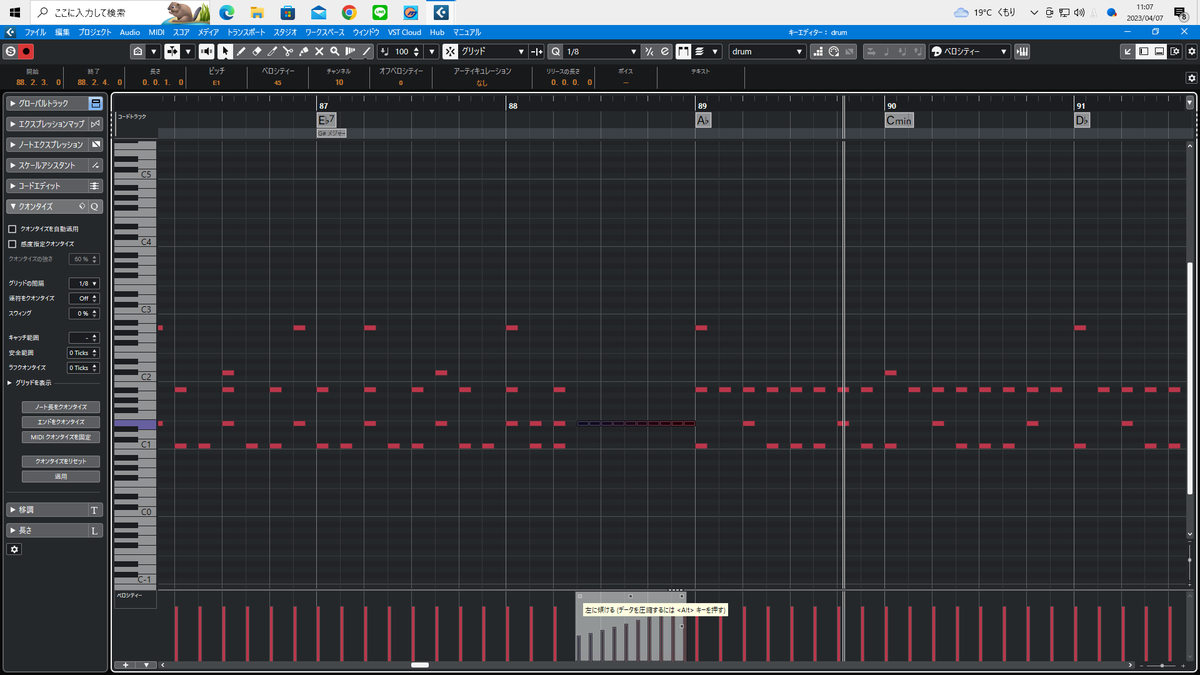Image resolution: width=1200 pixels, height=675 pixels.
Task: Select the Glue tool
Action: point(305,51)
